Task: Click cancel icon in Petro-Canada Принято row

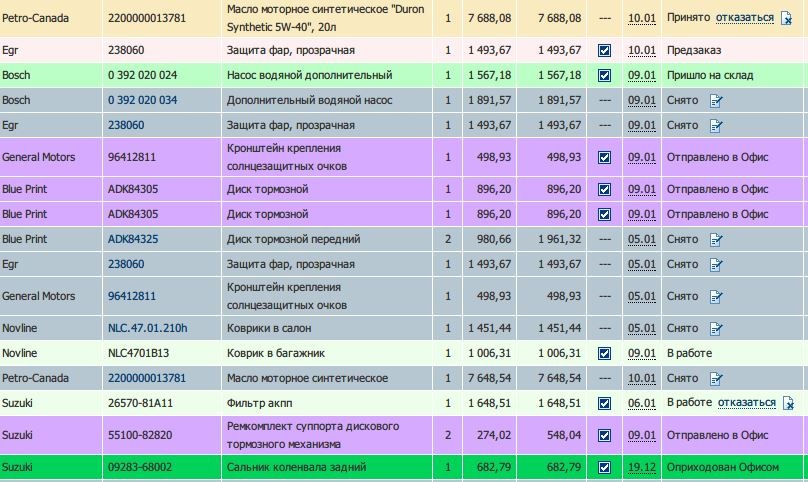Action: click(786, 19)
